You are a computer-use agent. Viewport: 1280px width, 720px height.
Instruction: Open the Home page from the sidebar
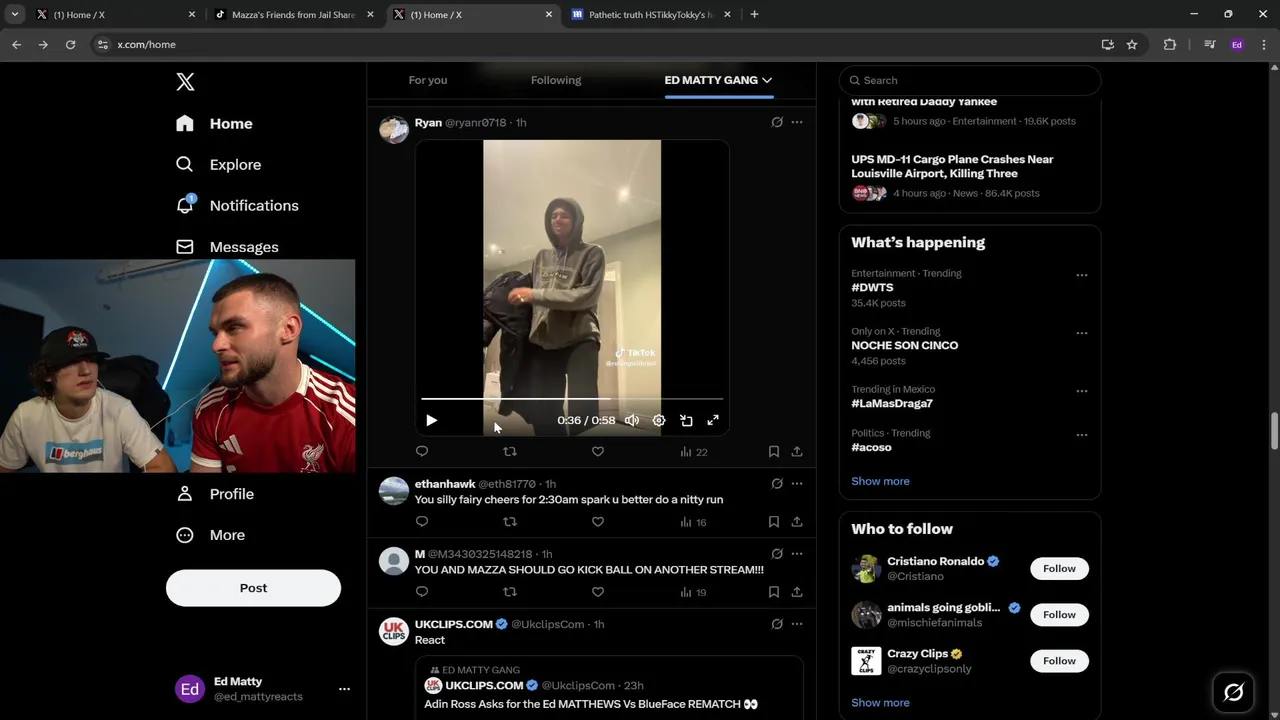[214, 123]
